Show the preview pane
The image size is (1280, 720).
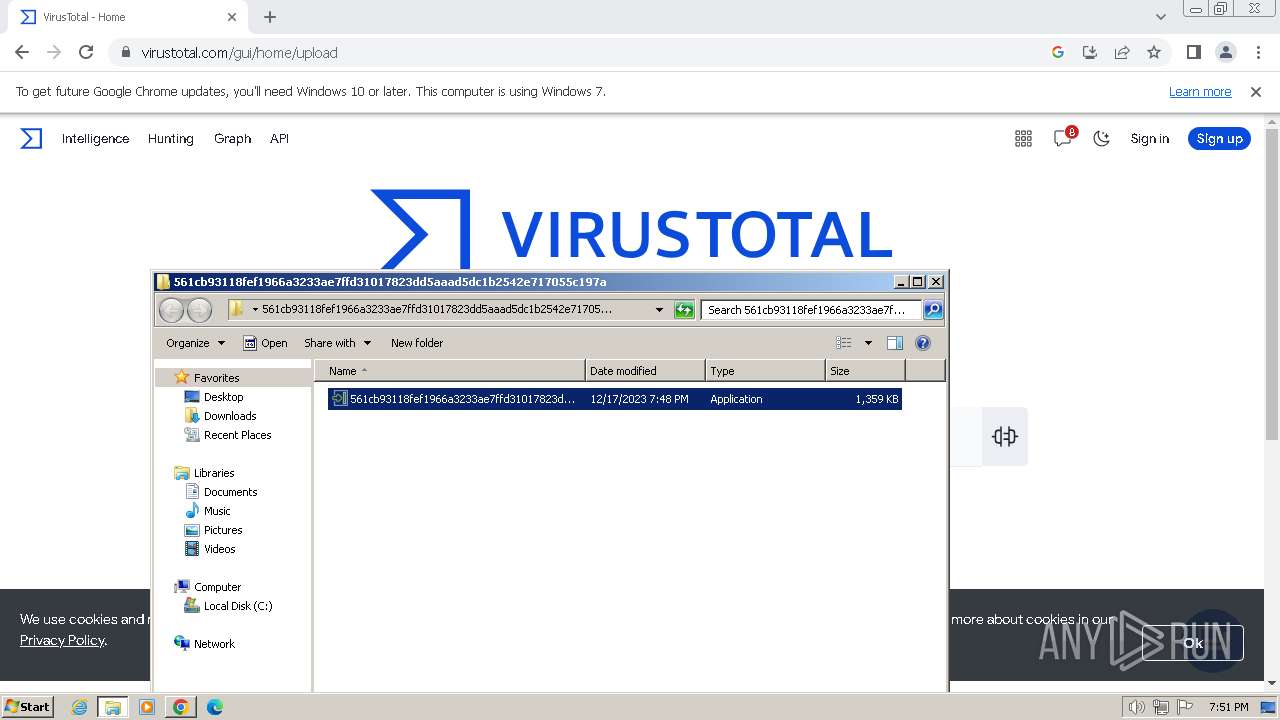pos(895,343)
